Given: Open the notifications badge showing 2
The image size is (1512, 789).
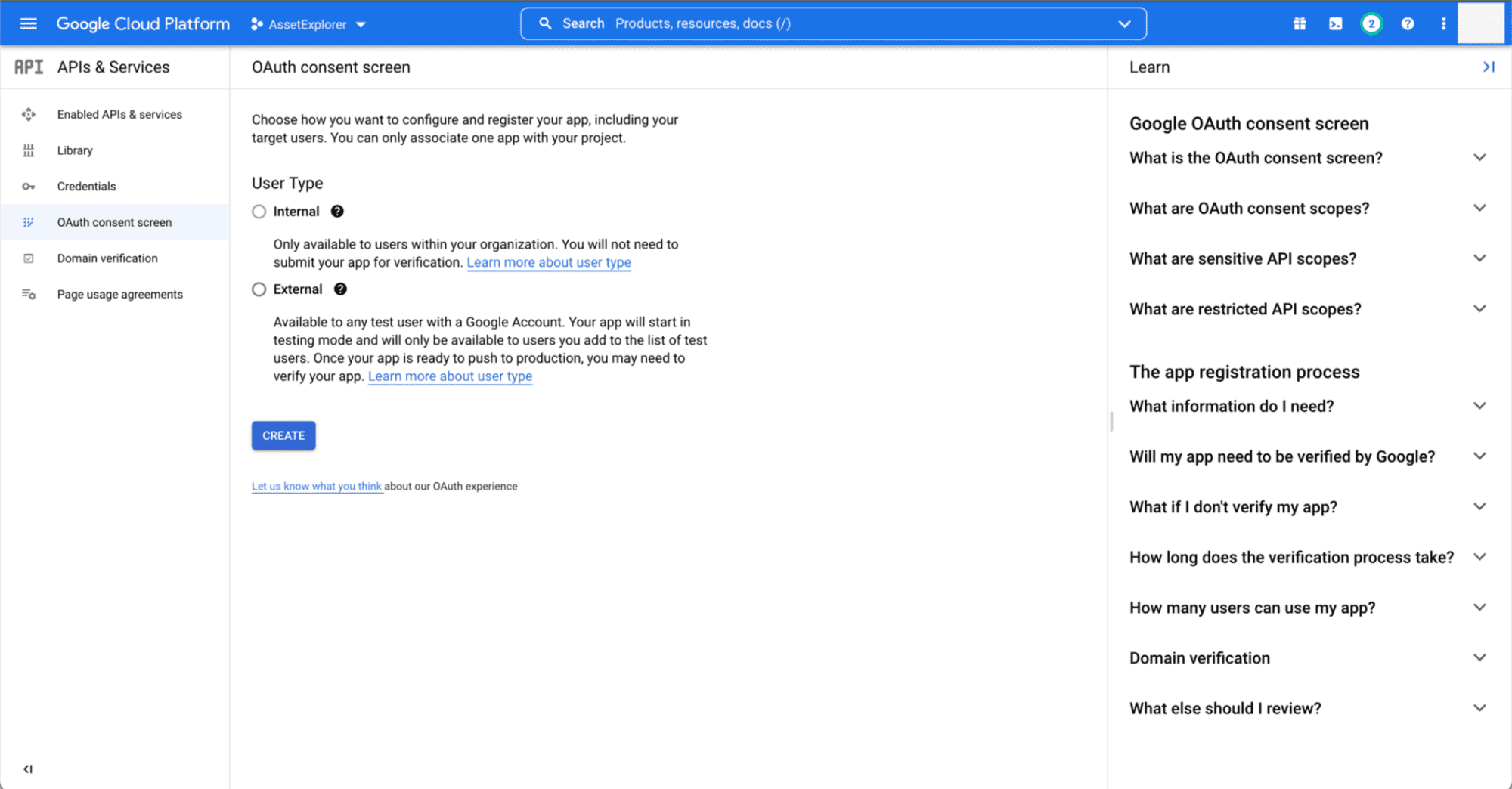Looking at the screenshot, I should point(1371,23).
